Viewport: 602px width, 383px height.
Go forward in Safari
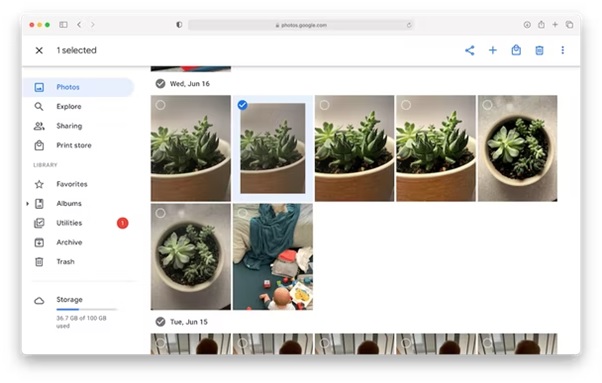[93, 25]
